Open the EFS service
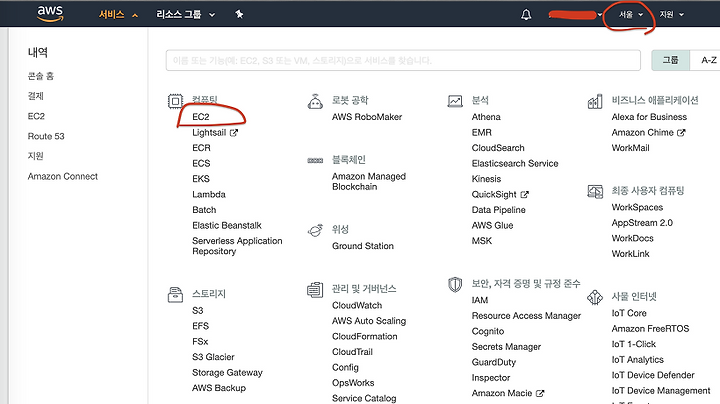720x404 pixels. (x=200, y=326)
